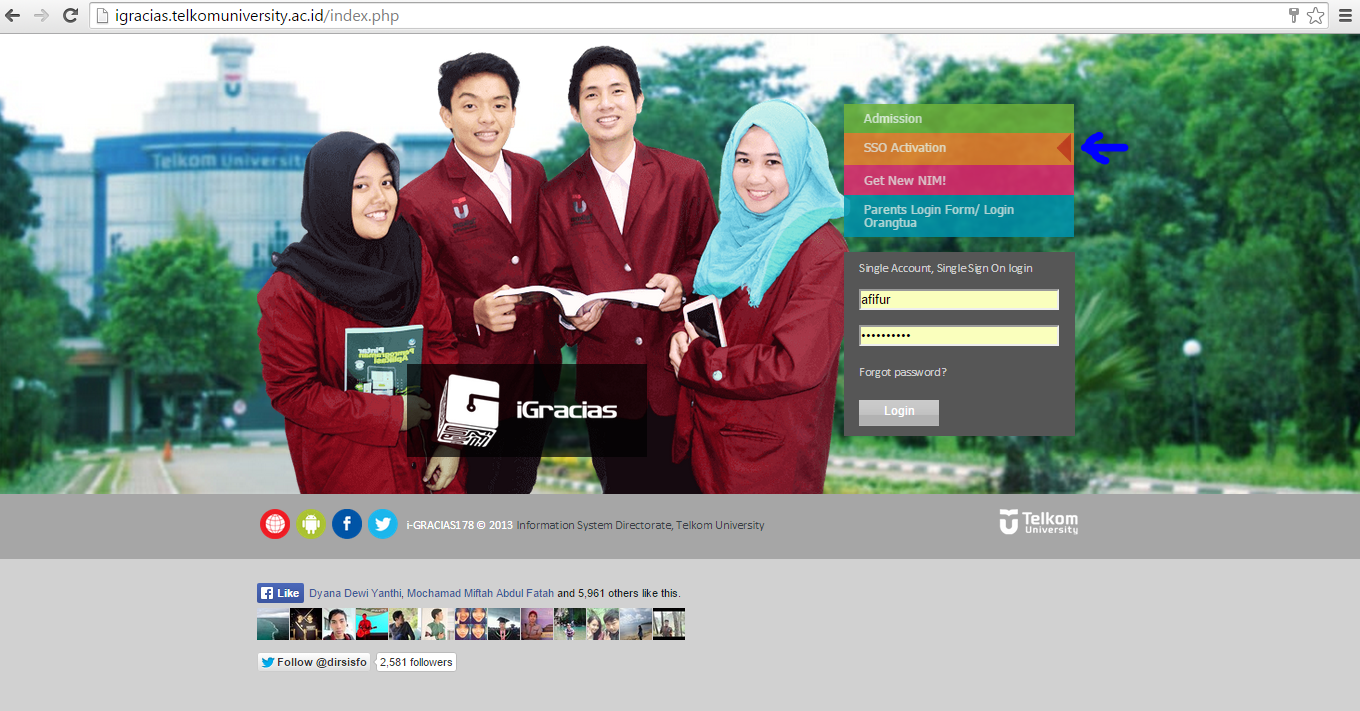
Task: Click the iGracias logo banner
Action: click(527, 410)
